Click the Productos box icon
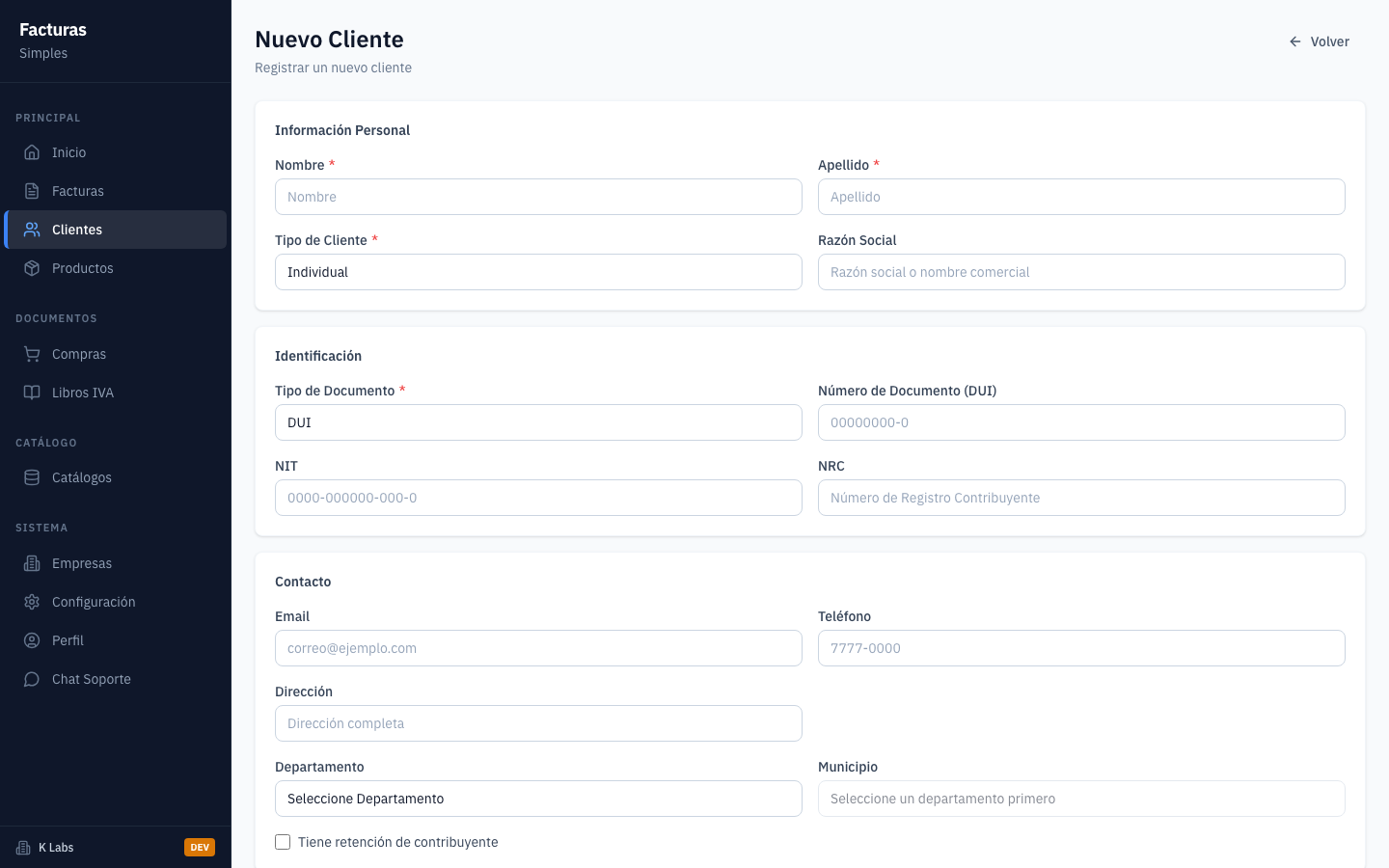Viewport: 1389px width, 868px height. (x=32, y=268)
